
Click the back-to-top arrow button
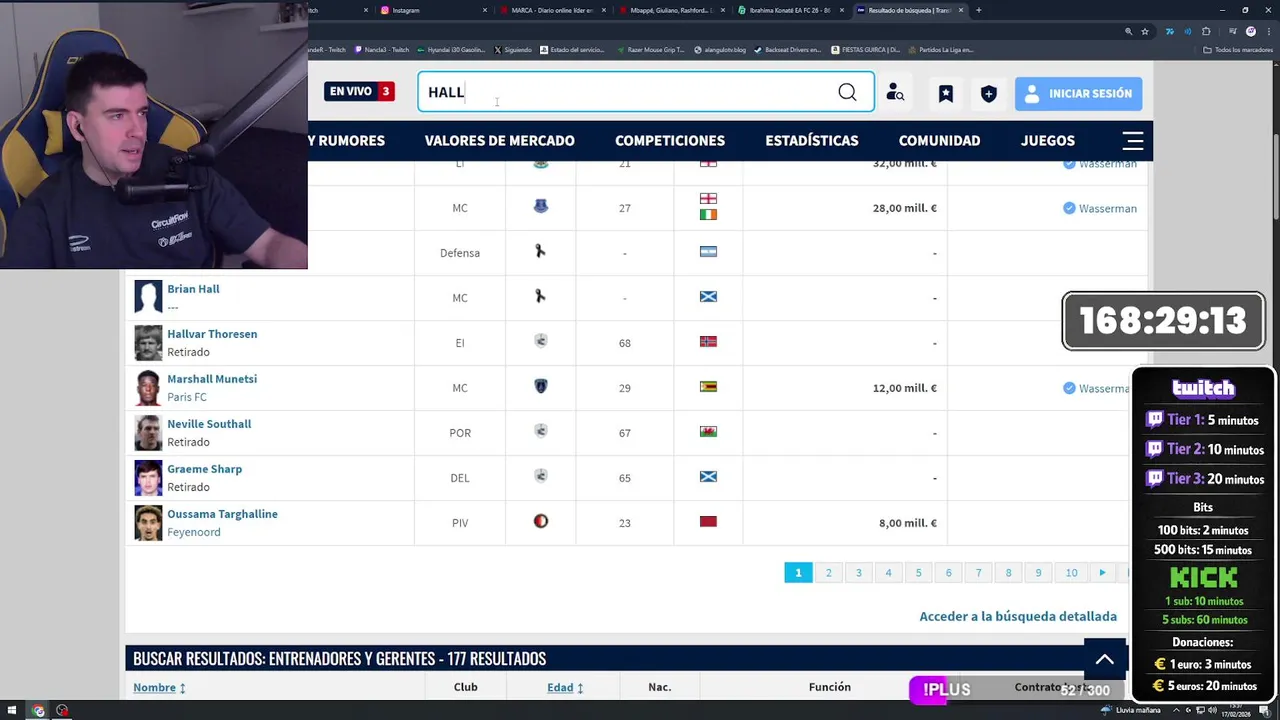click(x=1105, y=659)
